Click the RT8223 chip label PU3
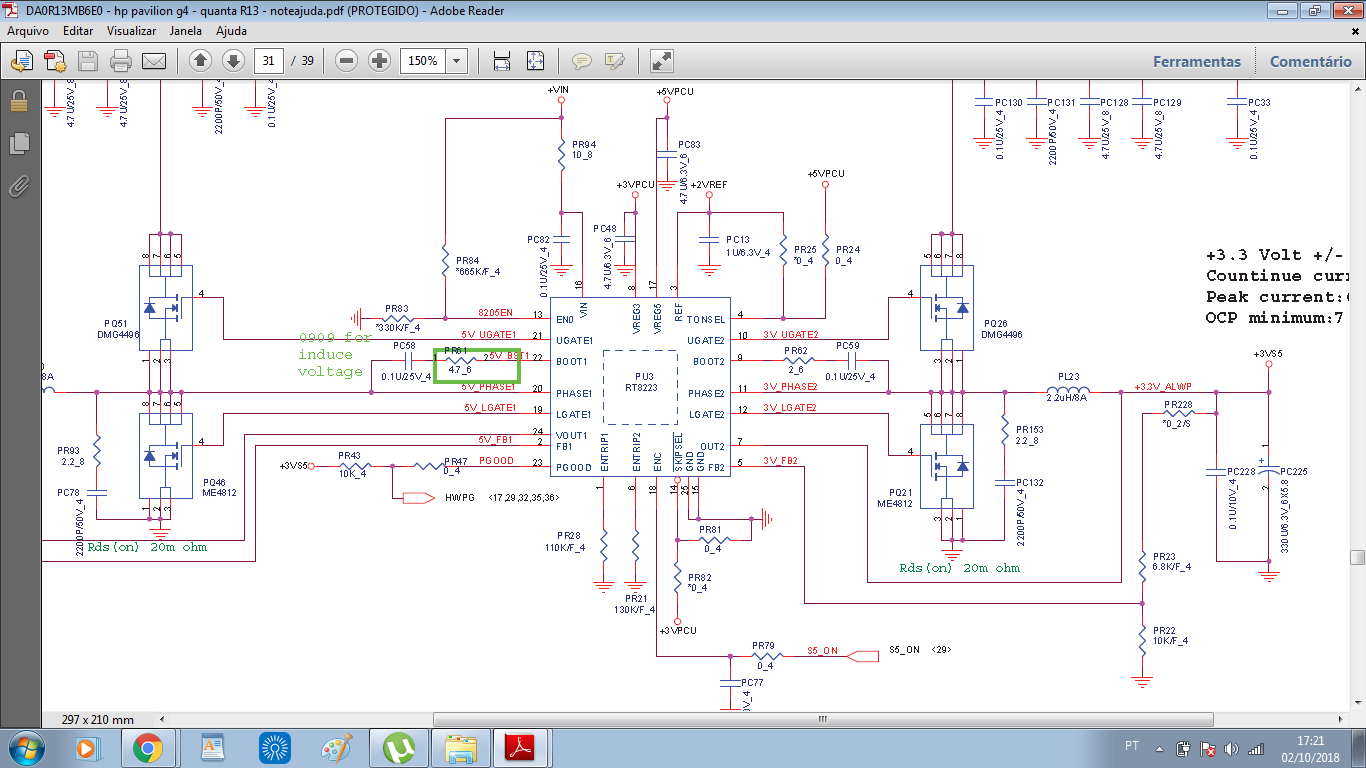Image resolution: width=1366 pixels, height=768 pixels. [641, 381]
